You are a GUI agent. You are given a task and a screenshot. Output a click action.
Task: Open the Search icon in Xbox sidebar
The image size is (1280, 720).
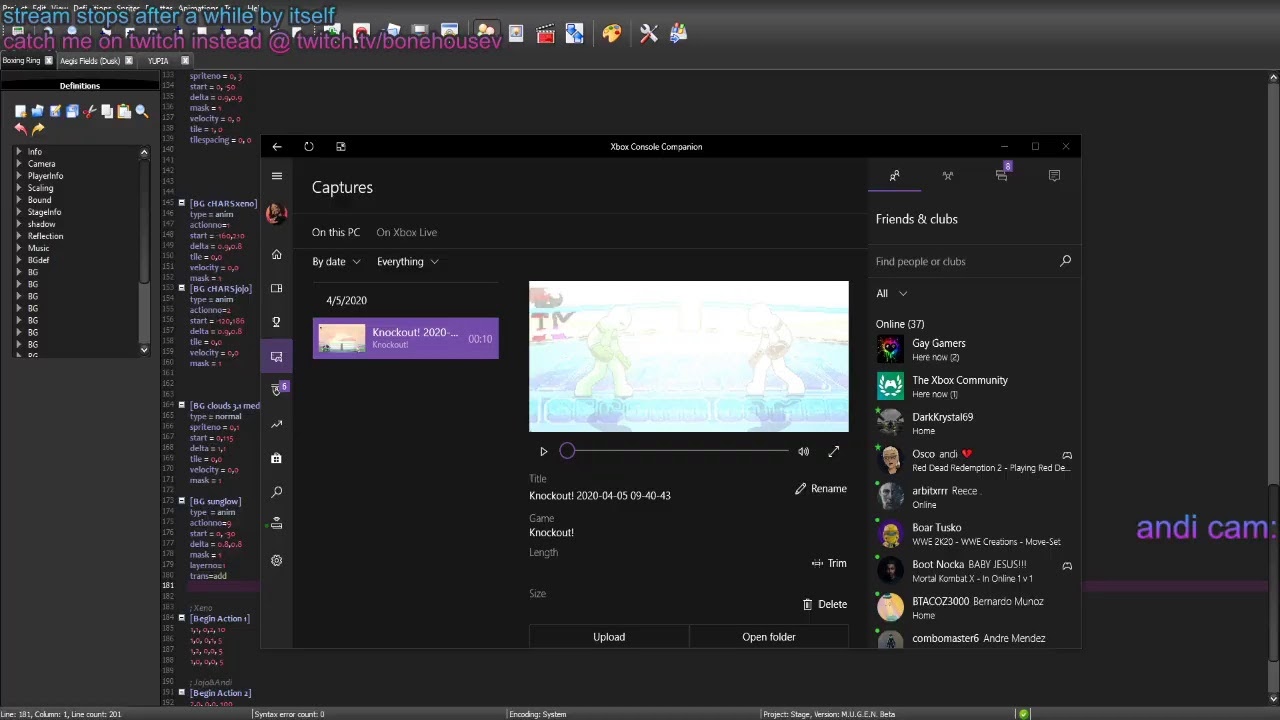277,492
